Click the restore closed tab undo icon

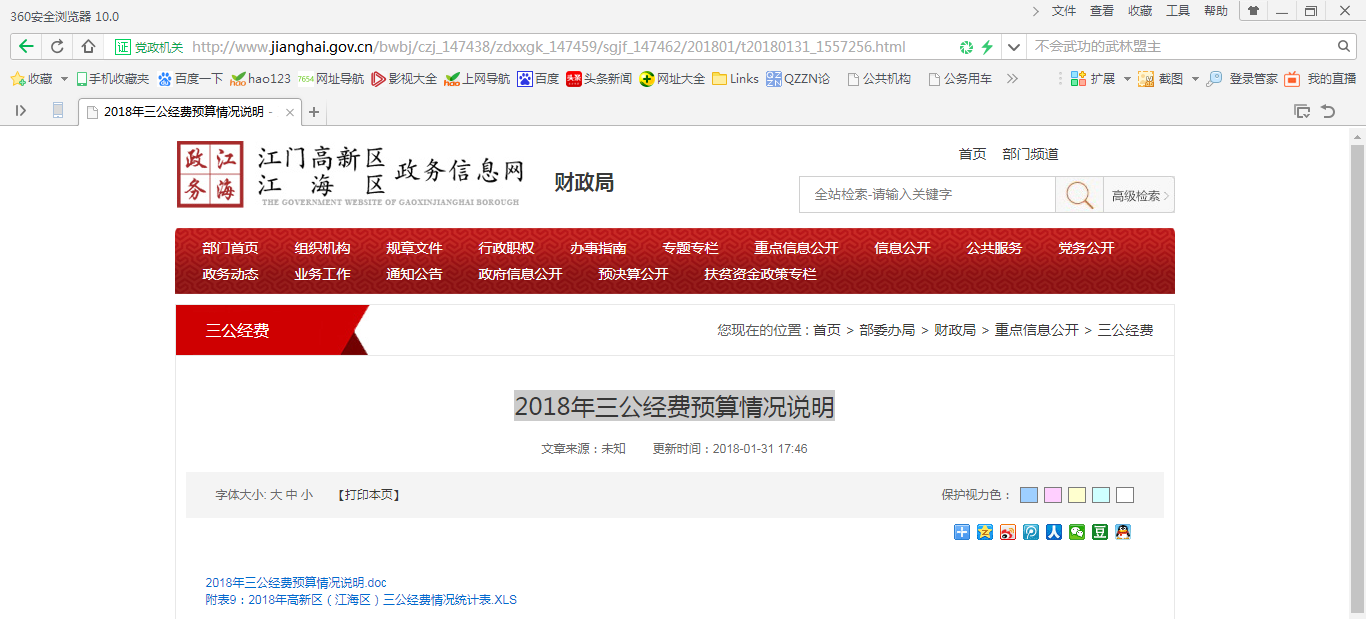point(1328,111)
